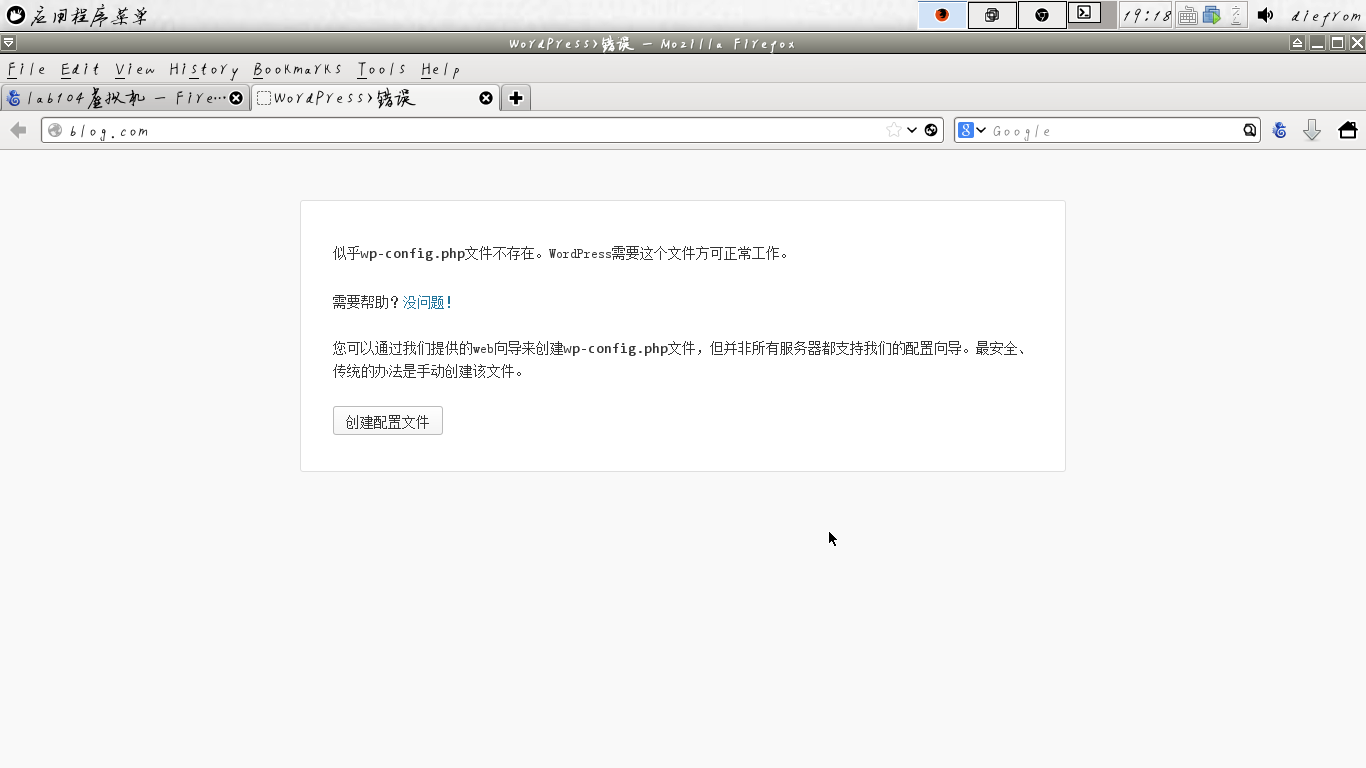Viewport: 1366px width, 768px height.
Task: Shade the Firefox window with roll-up button
Action: tap(1297, 43)
